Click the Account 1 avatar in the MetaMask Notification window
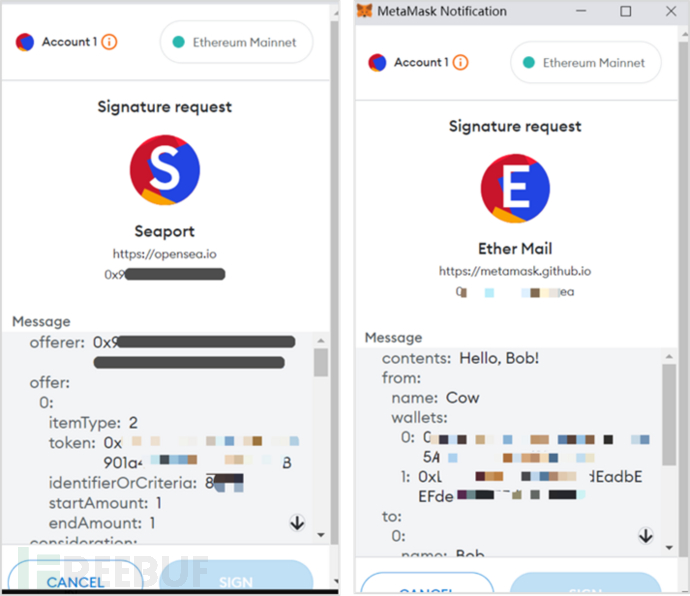Viewport: 690px width, 596px height. point(377,63)
